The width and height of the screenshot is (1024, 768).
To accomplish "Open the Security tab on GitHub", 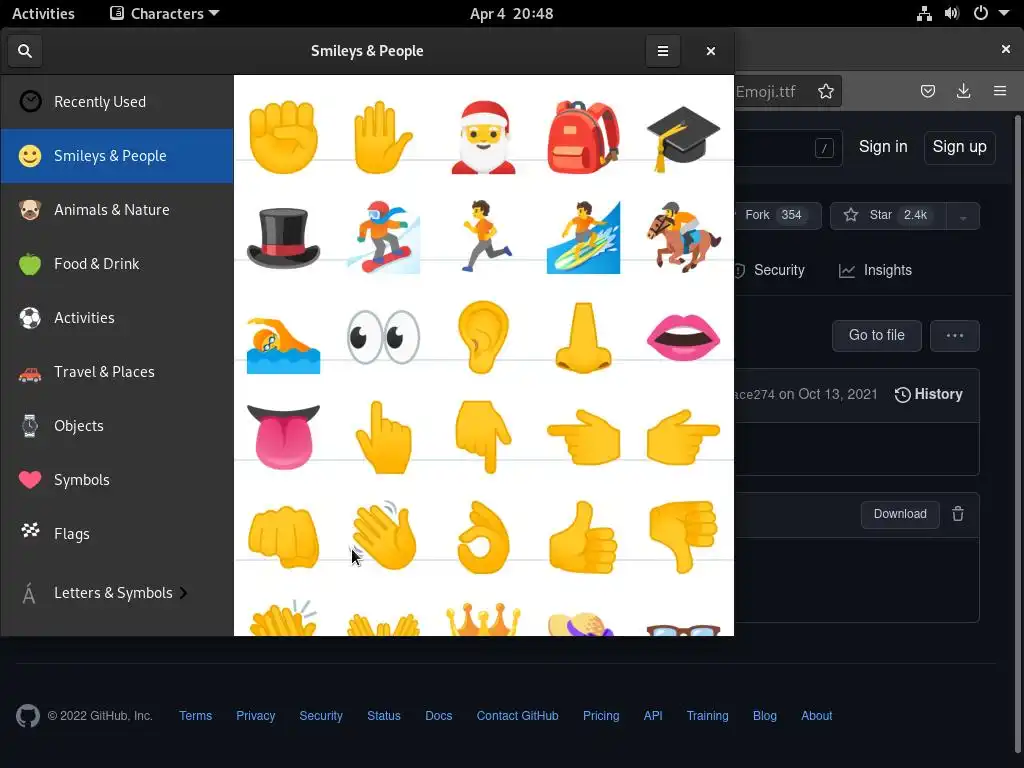I will (769, 270).
